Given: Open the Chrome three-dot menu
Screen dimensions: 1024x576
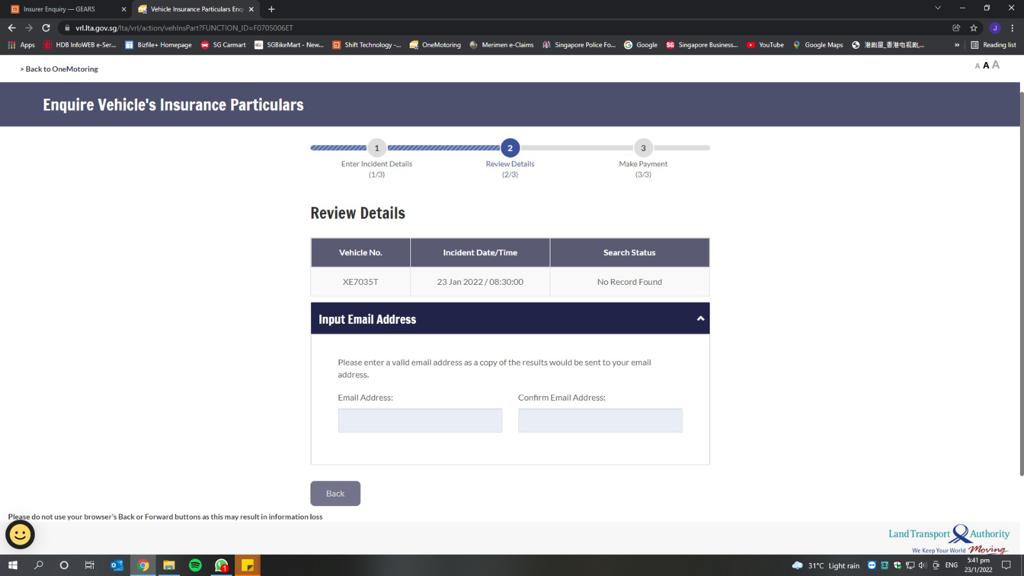Looking at the screenshot, I should click(x=1012, y=28).
